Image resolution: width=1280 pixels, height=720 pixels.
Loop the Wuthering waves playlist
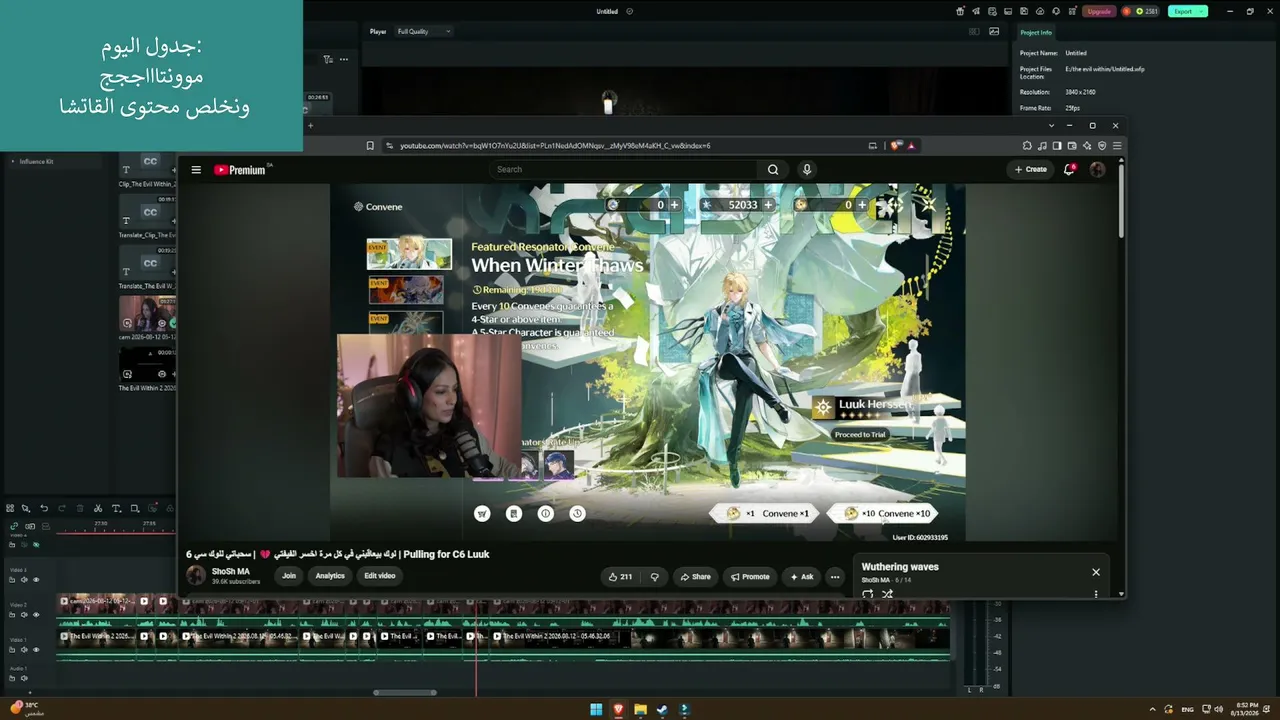pos(867,594)
